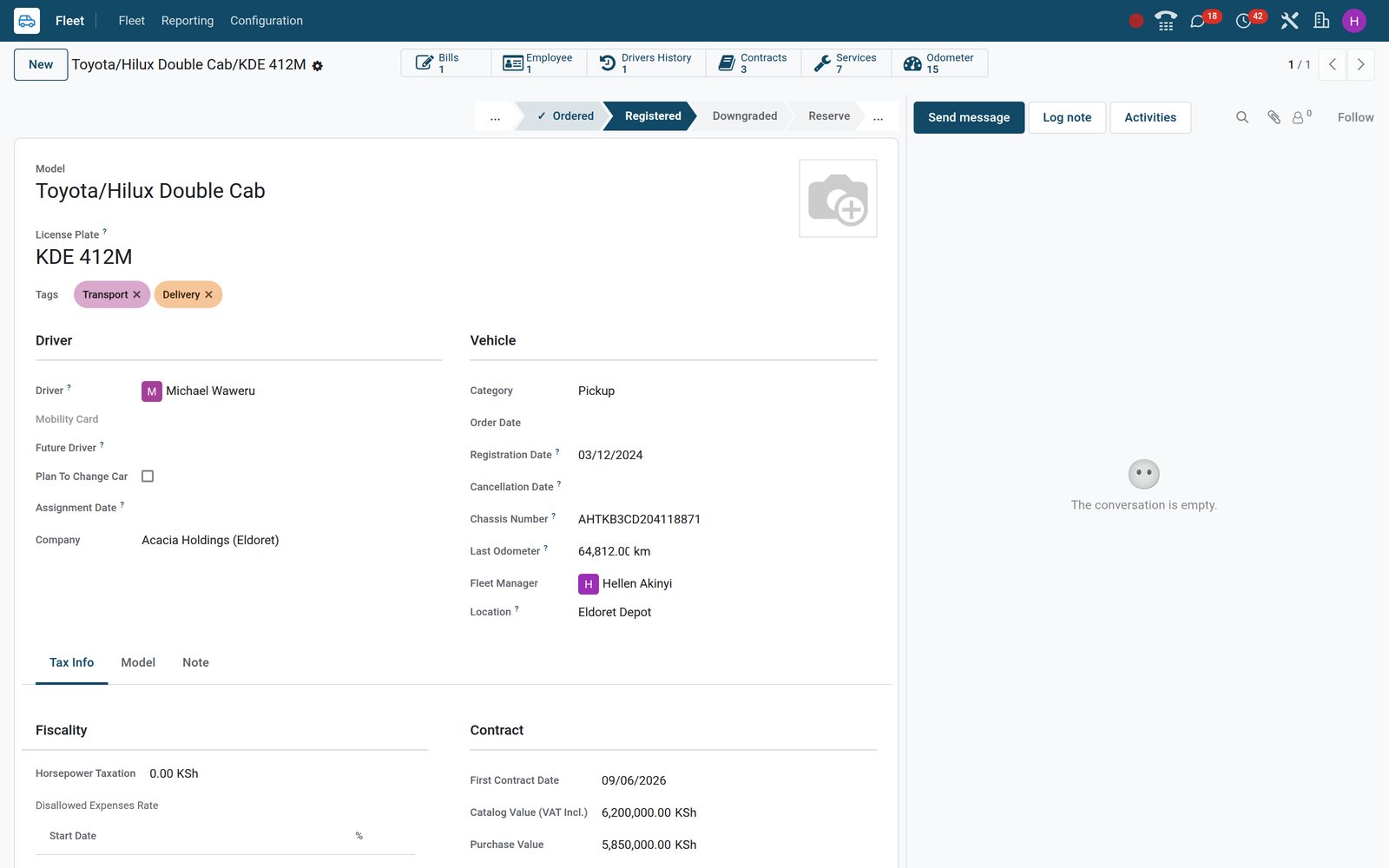
Task: Open the Fleet menu item
Action: 131,21
